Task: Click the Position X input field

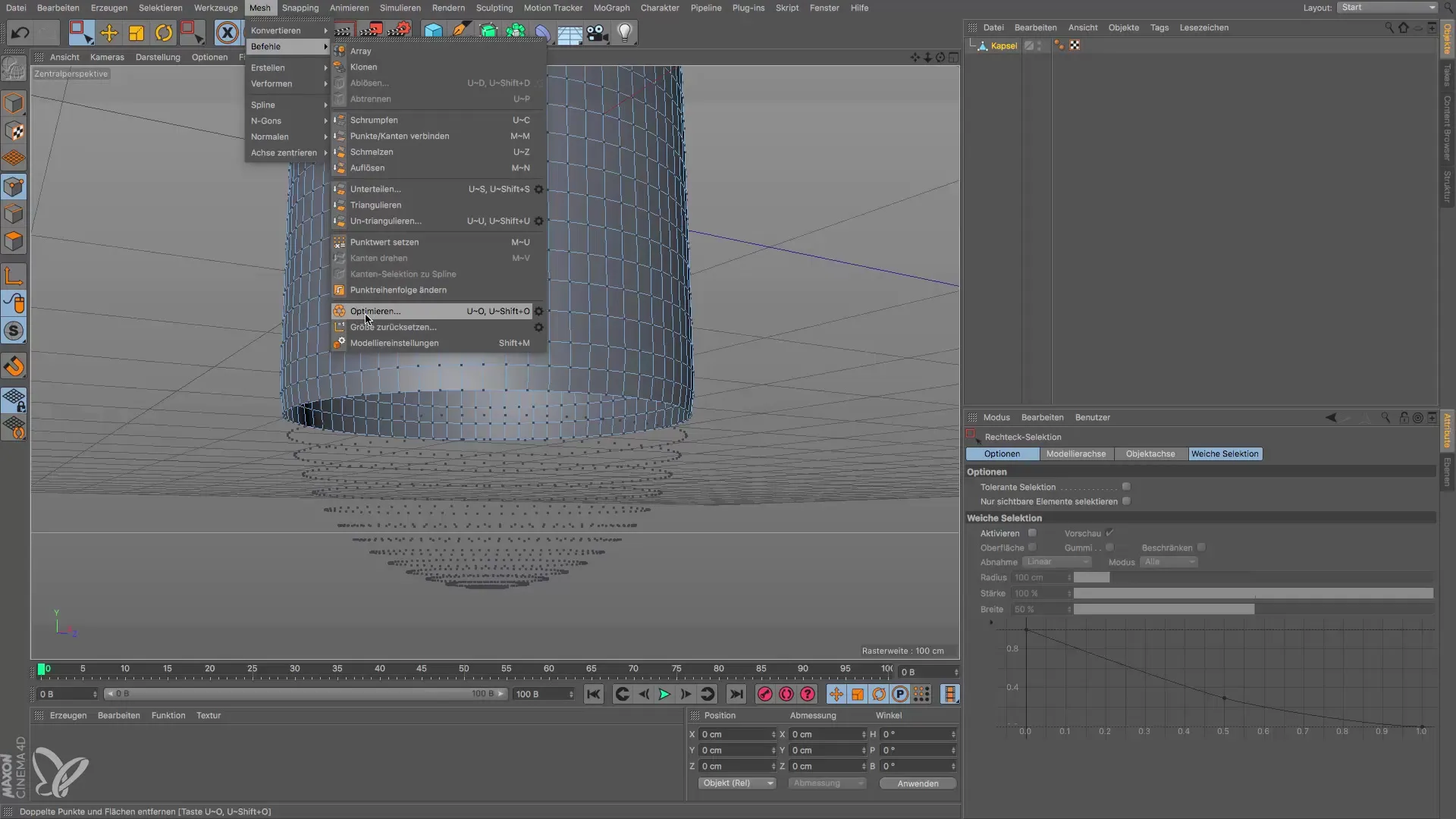Action: click(x=736, y=734)
